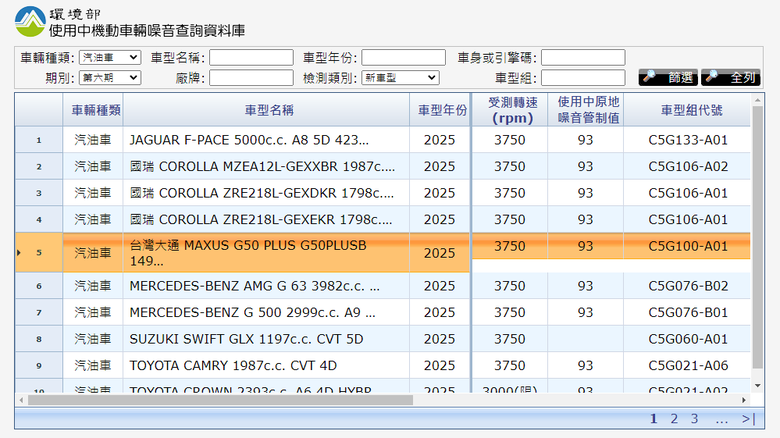Focus the 車型年份 input field
Viewport: 780px width, 438px height.
point(403,58)
